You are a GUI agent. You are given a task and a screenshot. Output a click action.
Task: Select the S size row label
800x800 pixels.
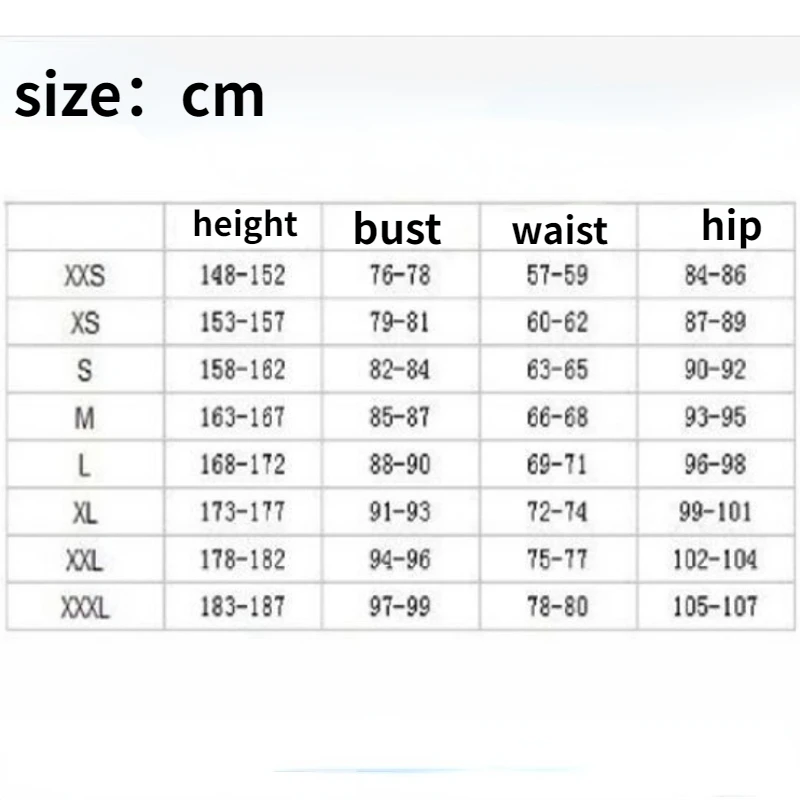click(85, 370)
